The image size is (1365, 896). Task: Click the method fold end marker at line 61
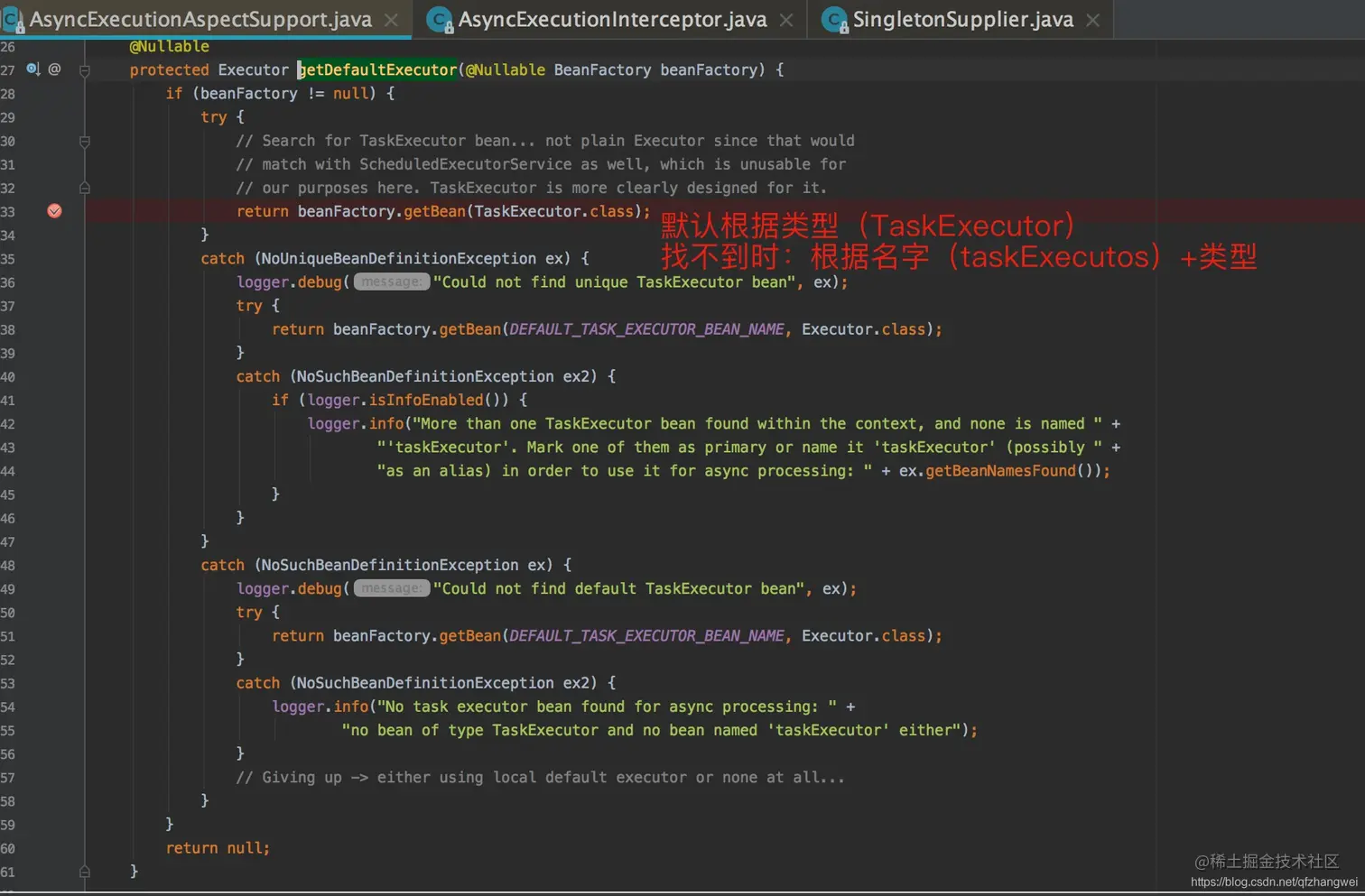(85, 872)
